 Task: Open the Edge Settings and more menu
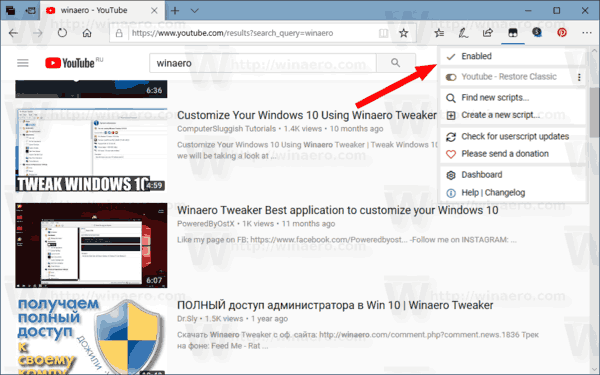(587, 33)
